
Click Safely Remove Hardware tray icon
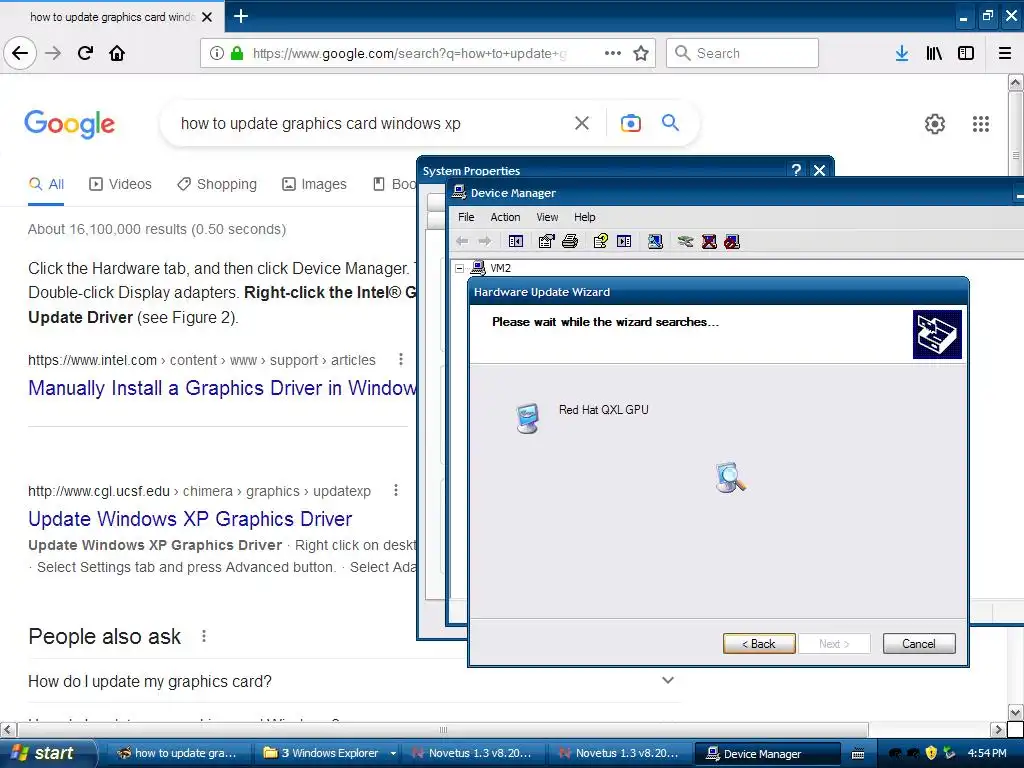pyautogui.click(x=949, y=753)
